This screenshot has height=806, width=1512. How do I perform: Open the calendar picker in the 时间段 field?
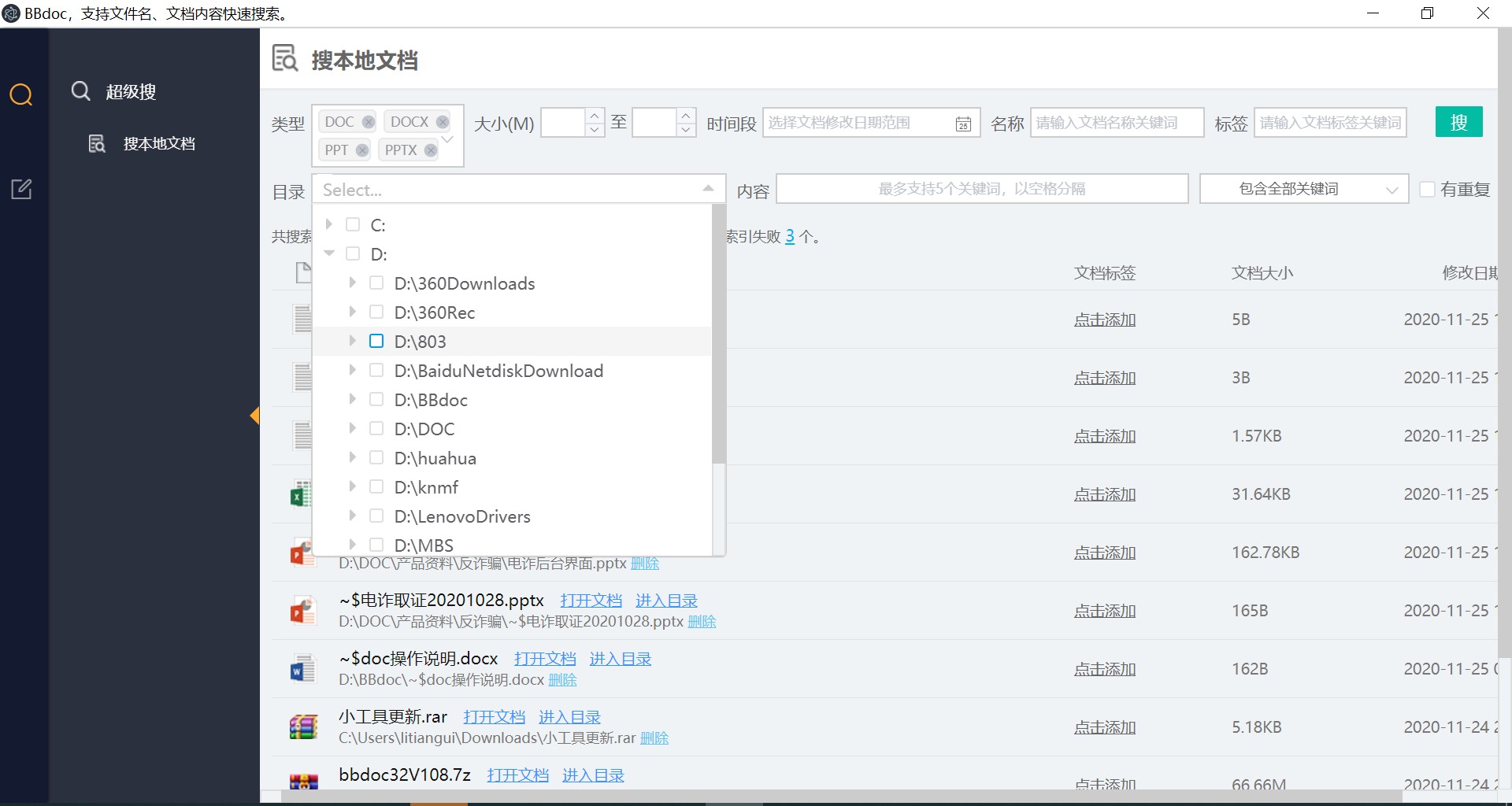[x=963, y=124]
